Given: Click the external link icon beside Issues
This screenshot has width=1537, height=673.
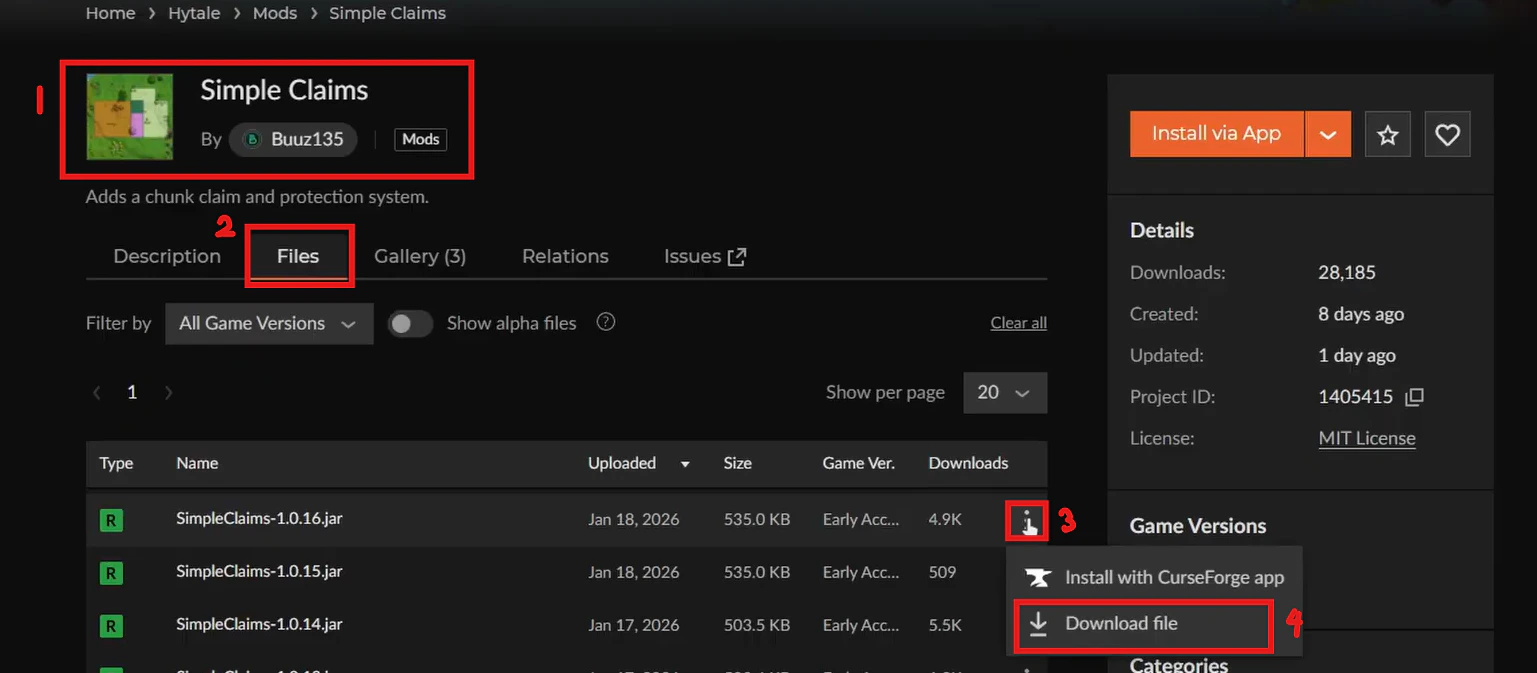Looking at the screenshot, I should tap(737, 257).
